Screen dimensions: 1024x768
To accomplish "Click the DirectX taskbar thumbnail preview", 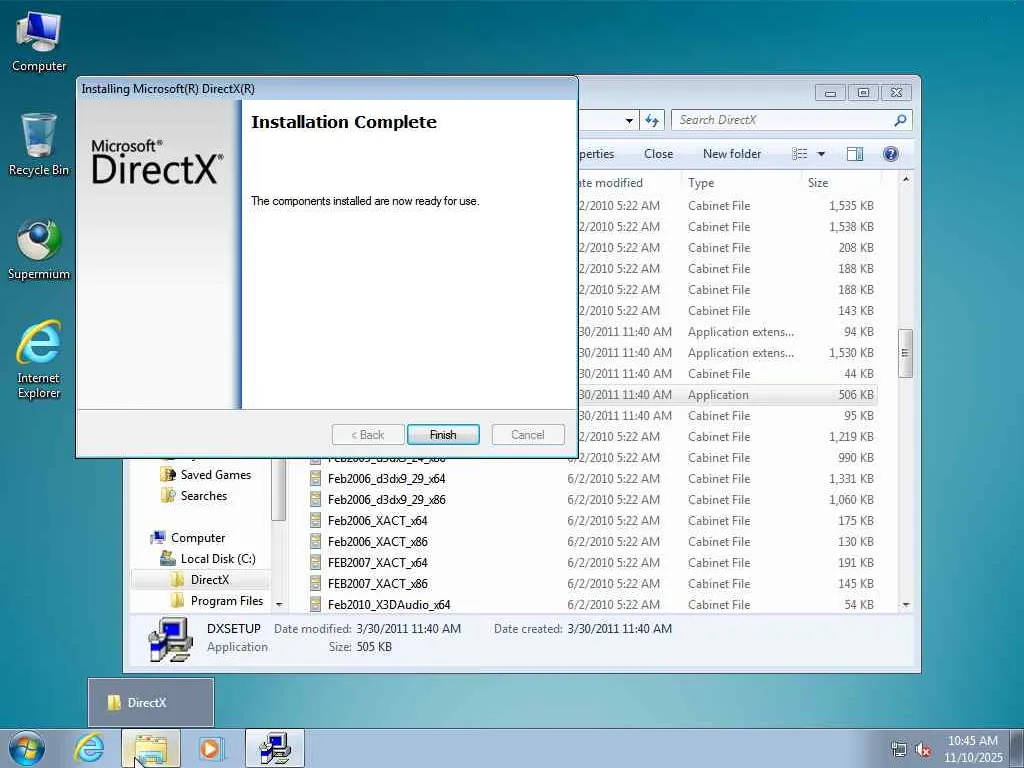I will (x=151, y=703).
